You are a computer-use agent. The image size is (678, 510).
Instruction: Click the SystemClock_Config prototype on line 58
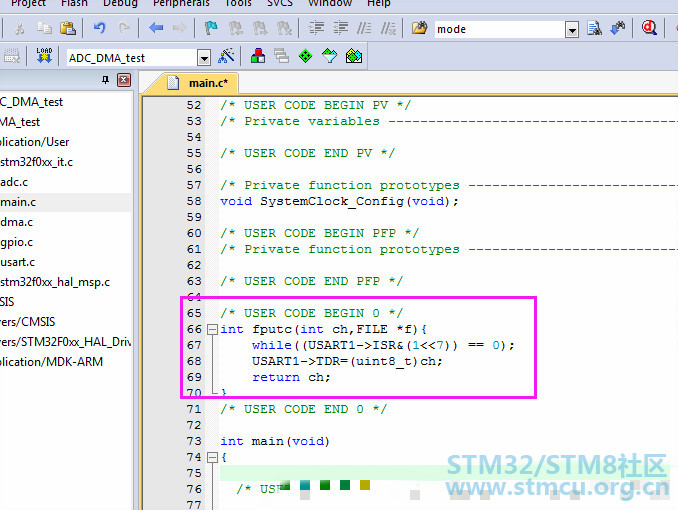[x=339, y=201]
